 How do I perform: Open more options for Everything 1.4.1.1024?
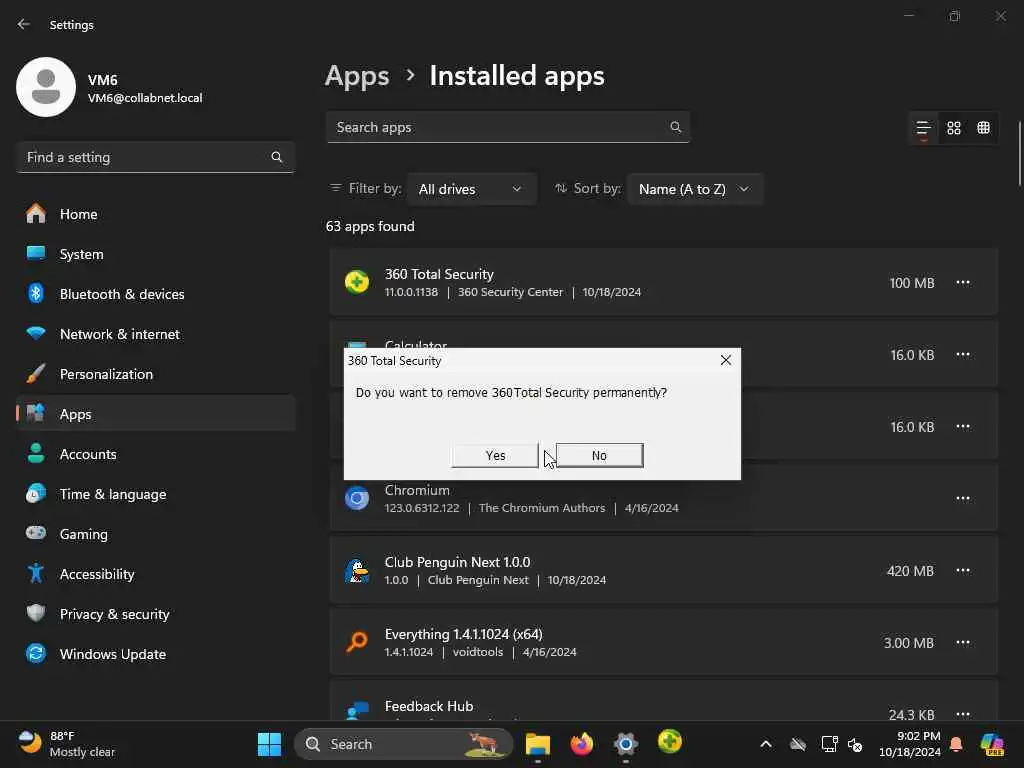[963, 643]
